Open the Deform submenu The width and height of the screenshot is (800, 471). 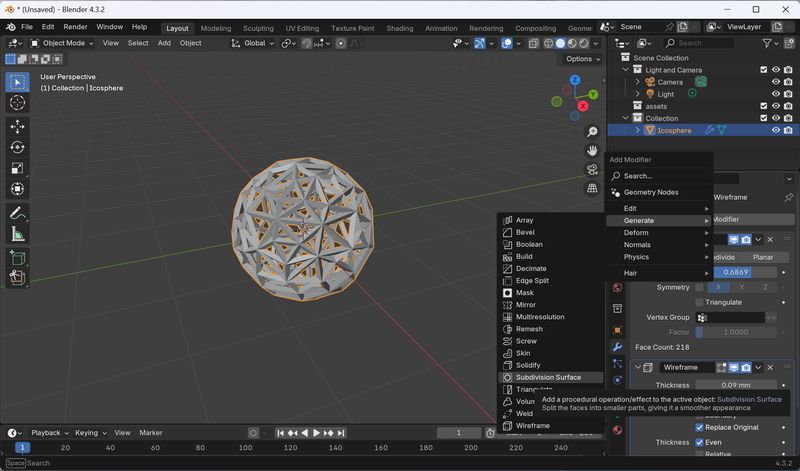point(659,233)
